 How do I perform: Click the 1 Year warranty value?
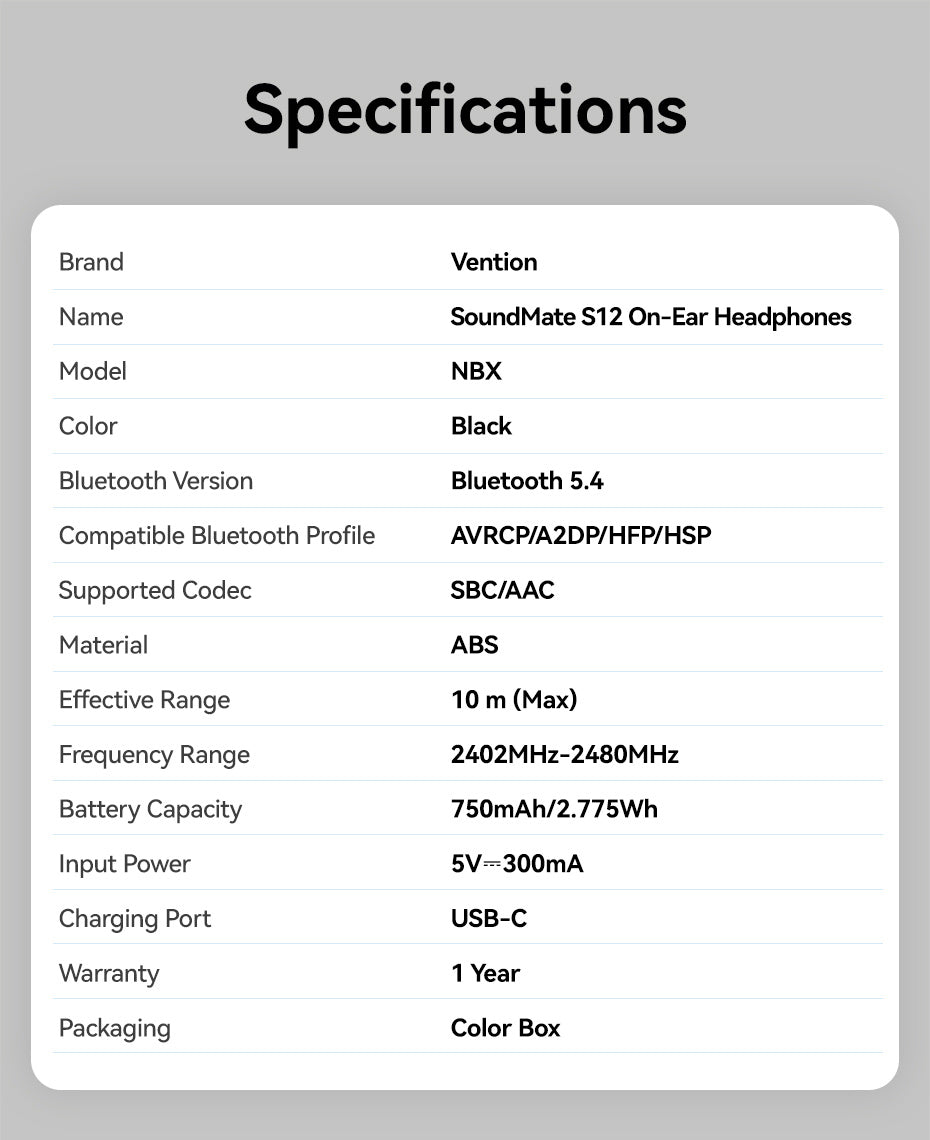click(485, 974)
